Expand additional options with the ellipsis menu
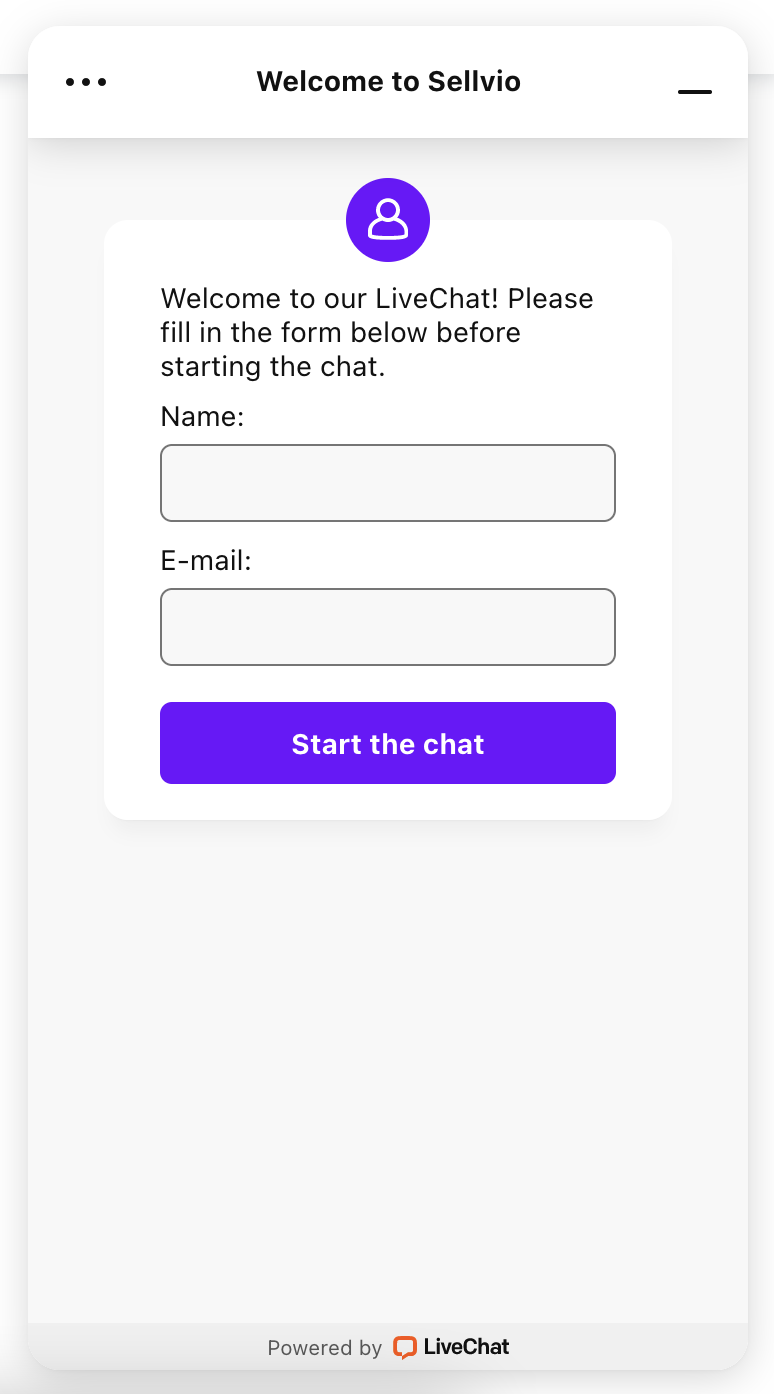 pyautogui.click(x=86, y=82)
